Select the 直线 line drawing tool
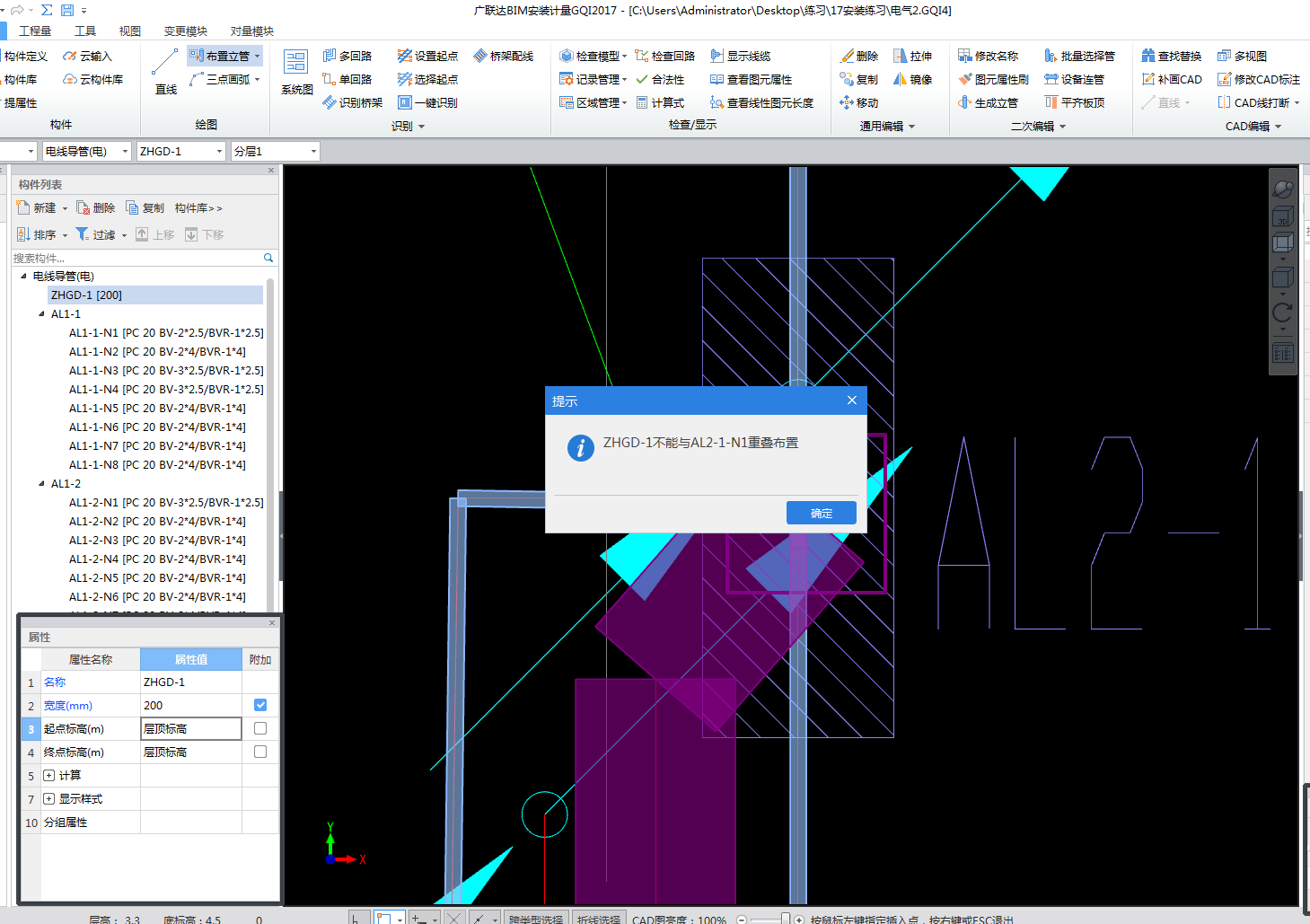 point(166,72)
